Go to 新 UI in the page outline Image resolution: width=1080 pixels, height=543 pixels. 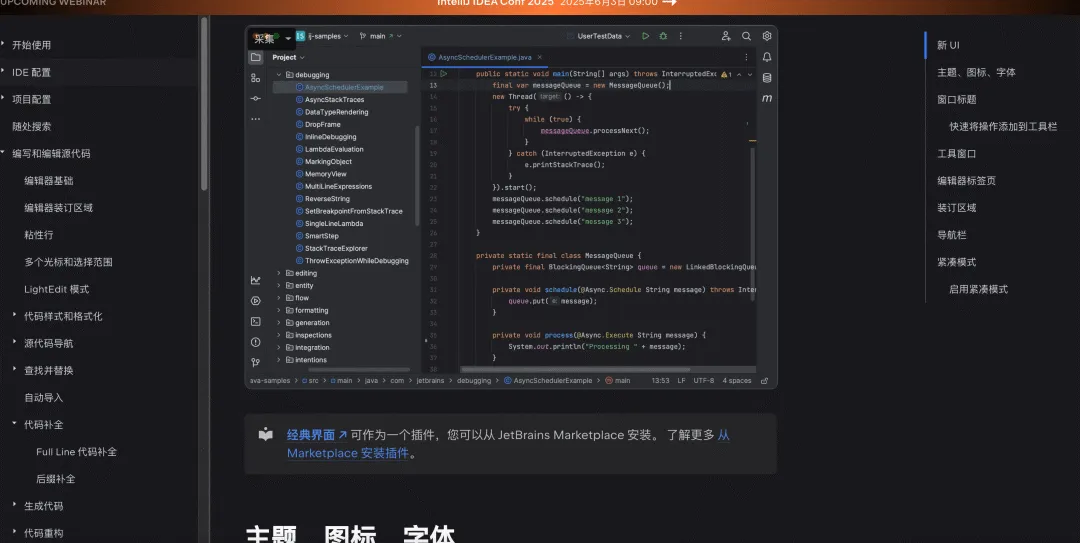948,45
